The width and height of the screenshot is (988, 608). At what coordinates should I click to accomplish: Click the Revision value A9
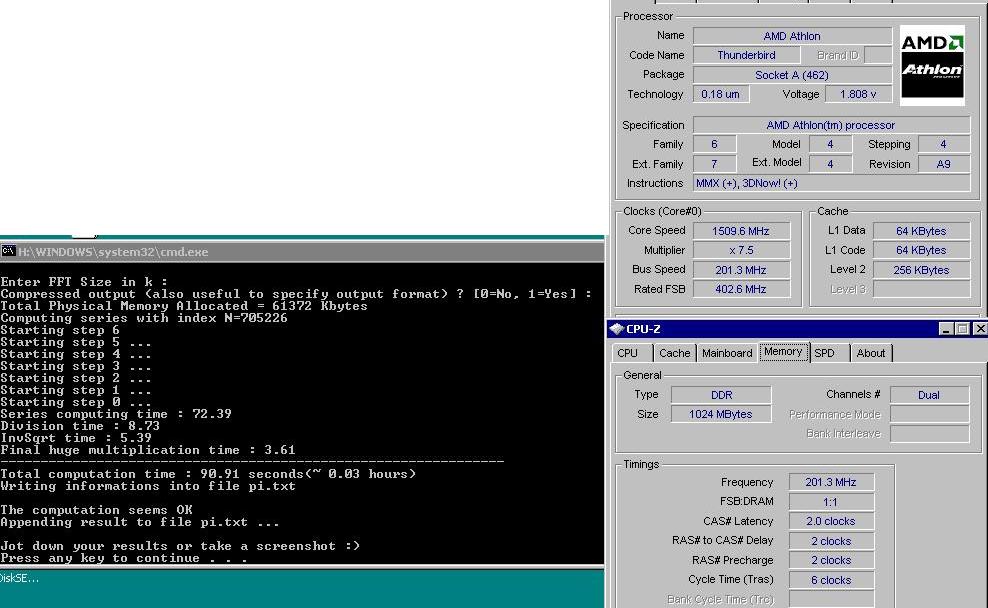coord(943,164)
